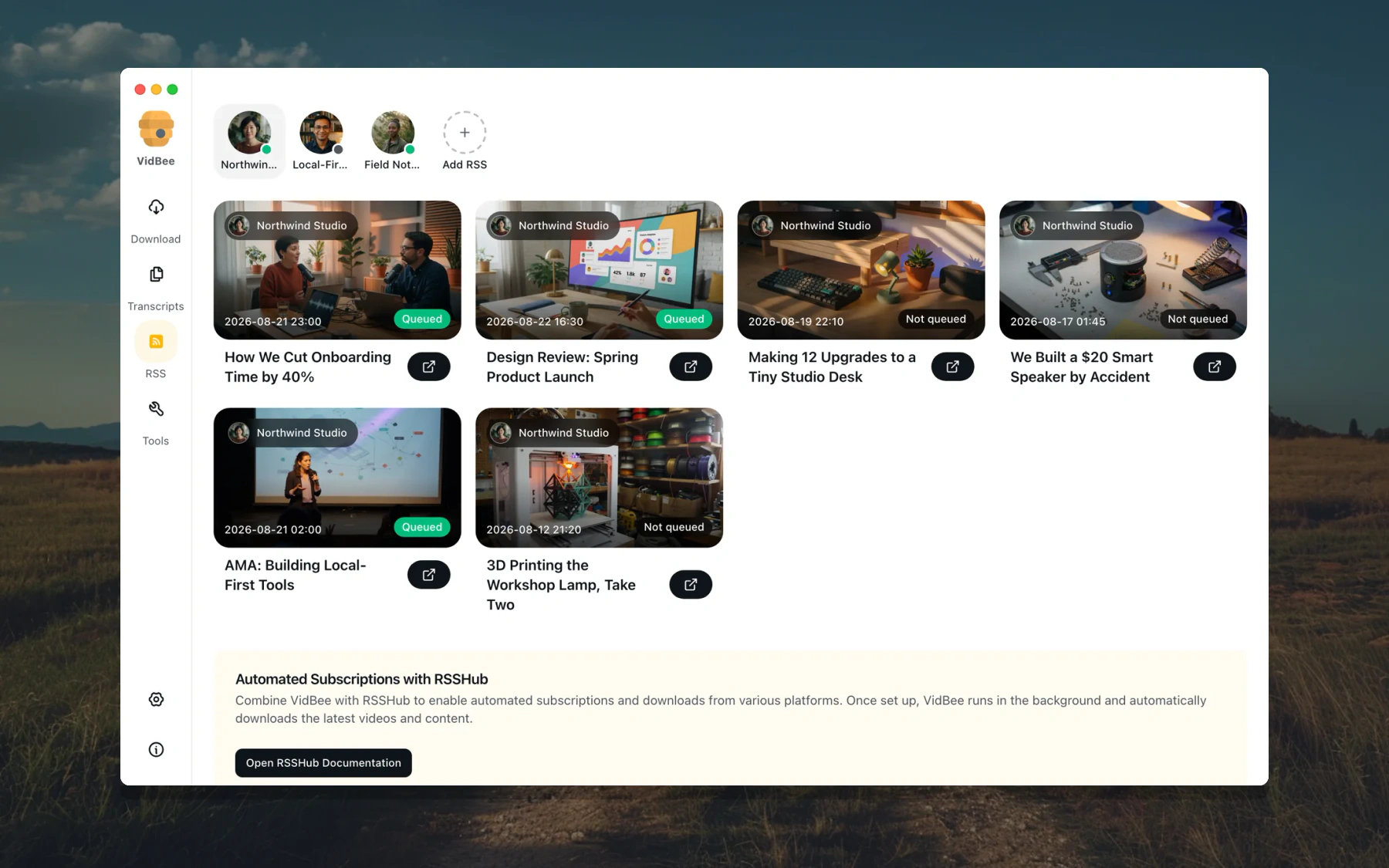Click Not queued badge on Studio Desk video
Image resolution: width=1389 pixels, height=868 pixels.
[x=936, y=319]
